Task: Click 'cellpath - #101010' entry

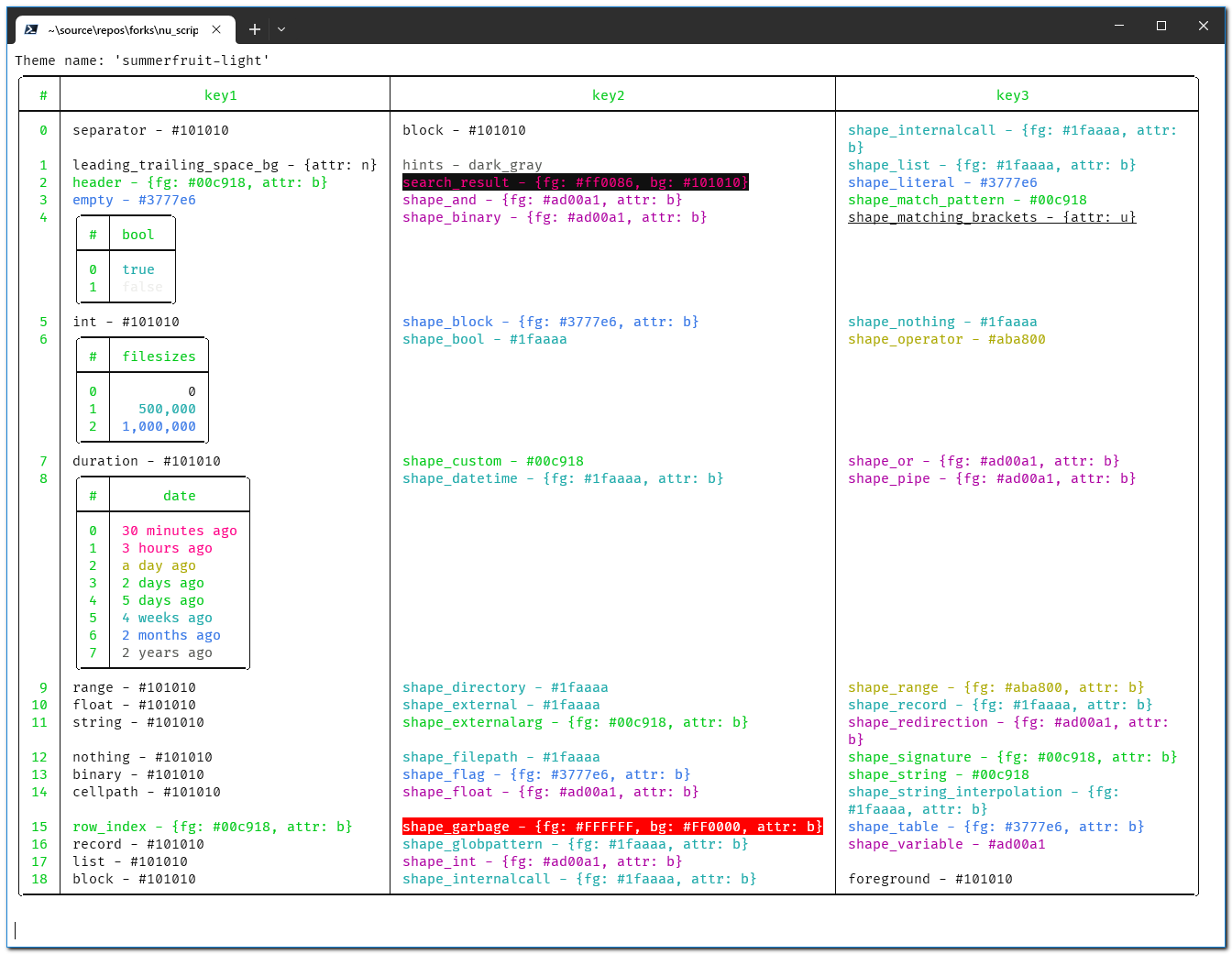Action: point(147,792)
